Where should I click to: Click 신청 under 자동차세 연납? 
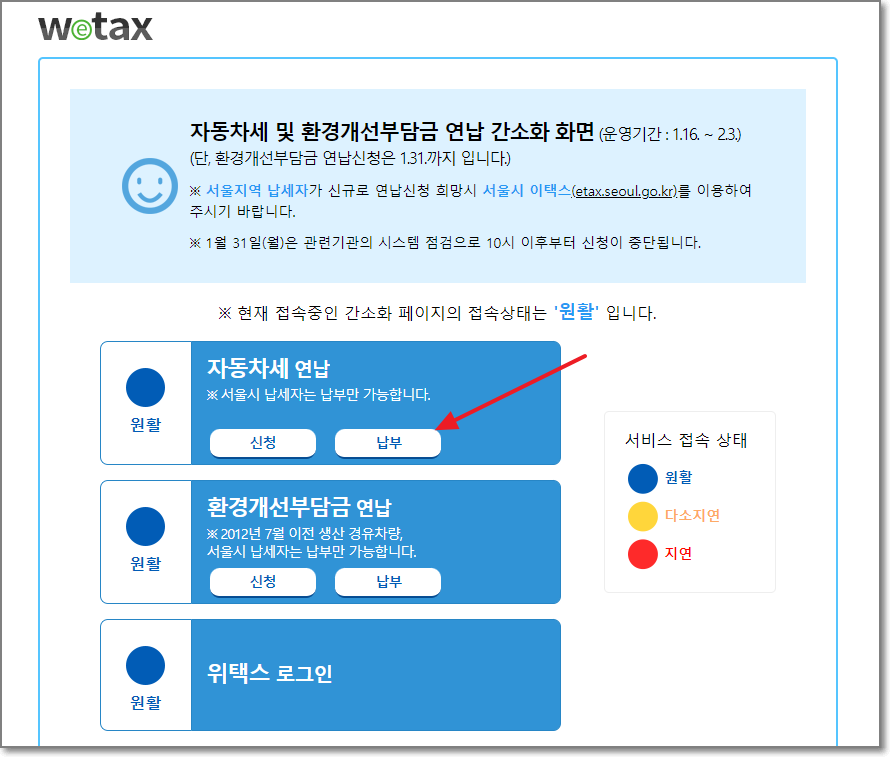click(262, 443)
